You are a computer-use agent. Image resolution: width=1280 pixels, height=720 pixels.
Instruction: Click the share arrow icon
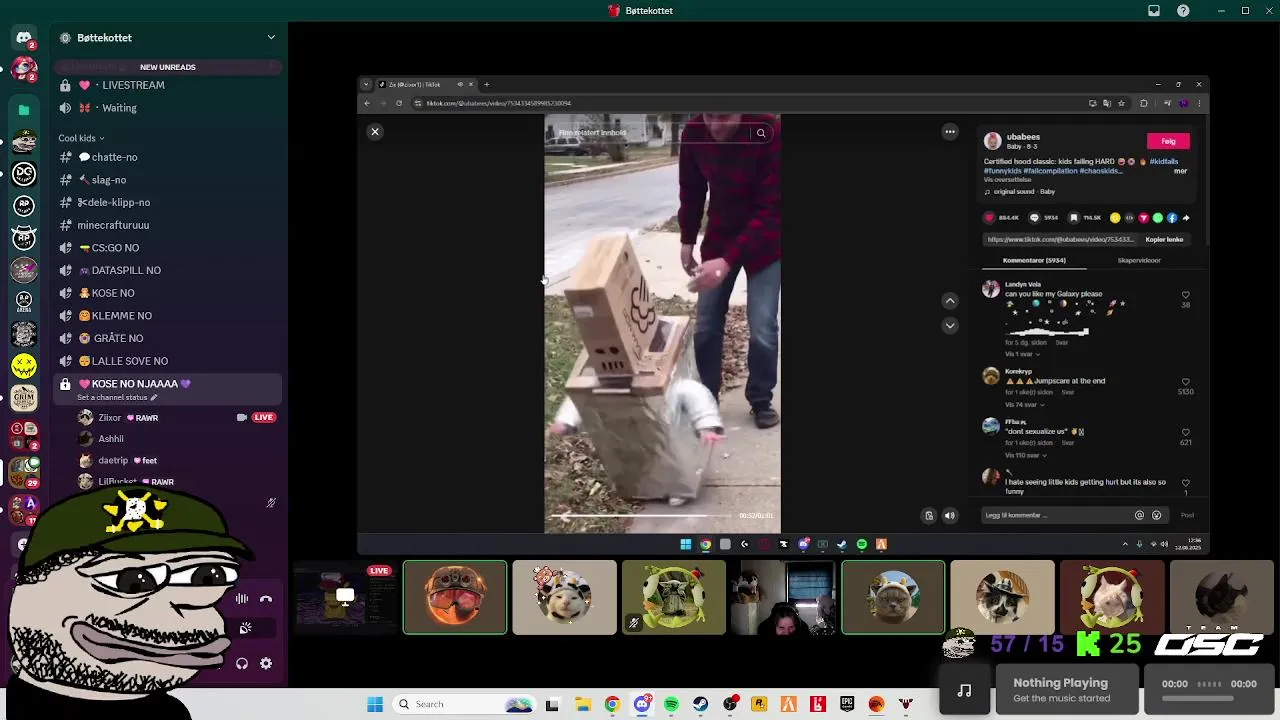coord(1186,218)
